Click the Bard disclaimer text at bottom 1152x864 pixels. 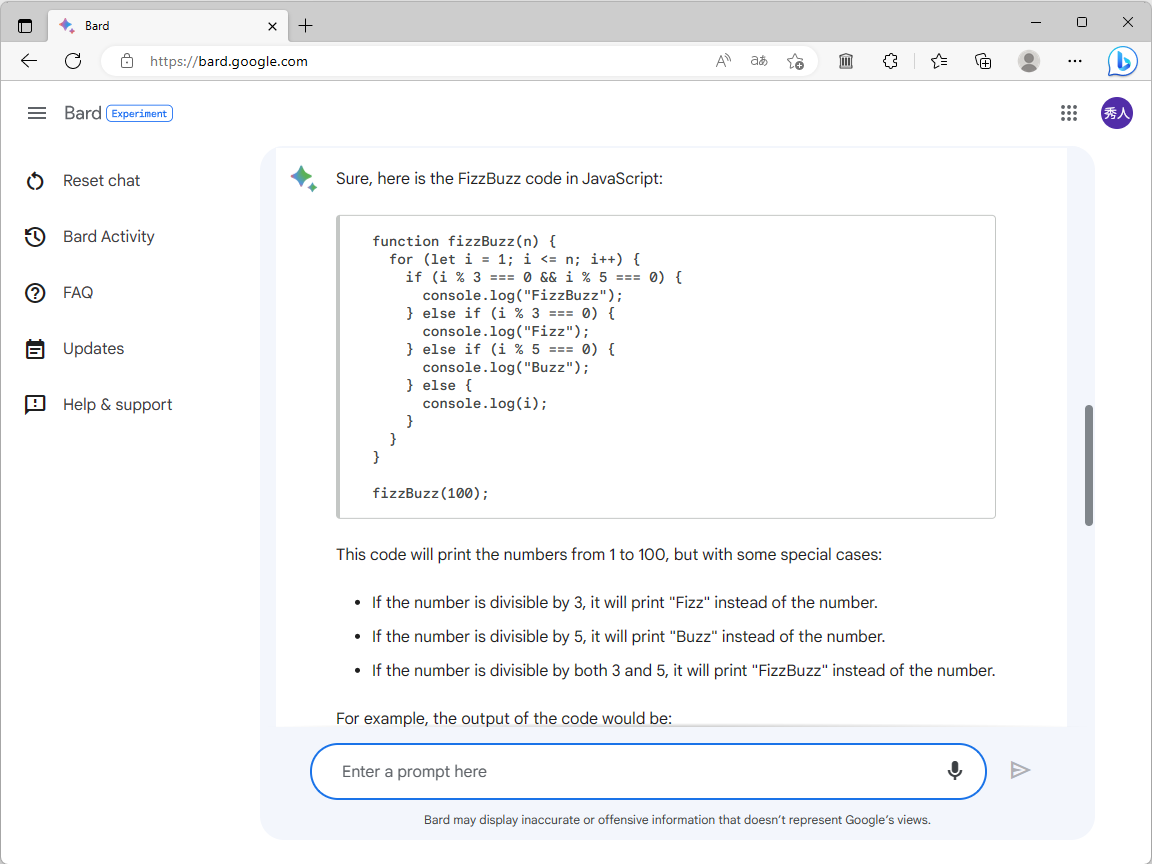[x=677, y=820]
